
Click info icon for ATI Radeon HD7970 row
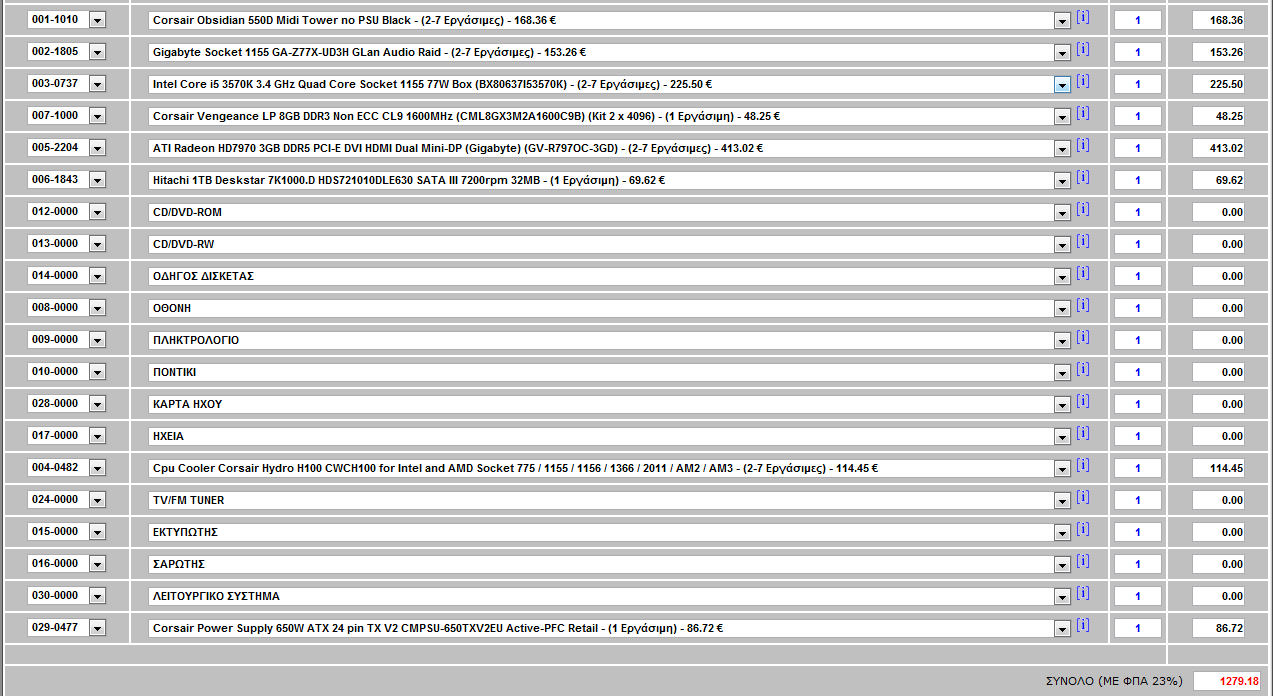(x=1083, y=145)
